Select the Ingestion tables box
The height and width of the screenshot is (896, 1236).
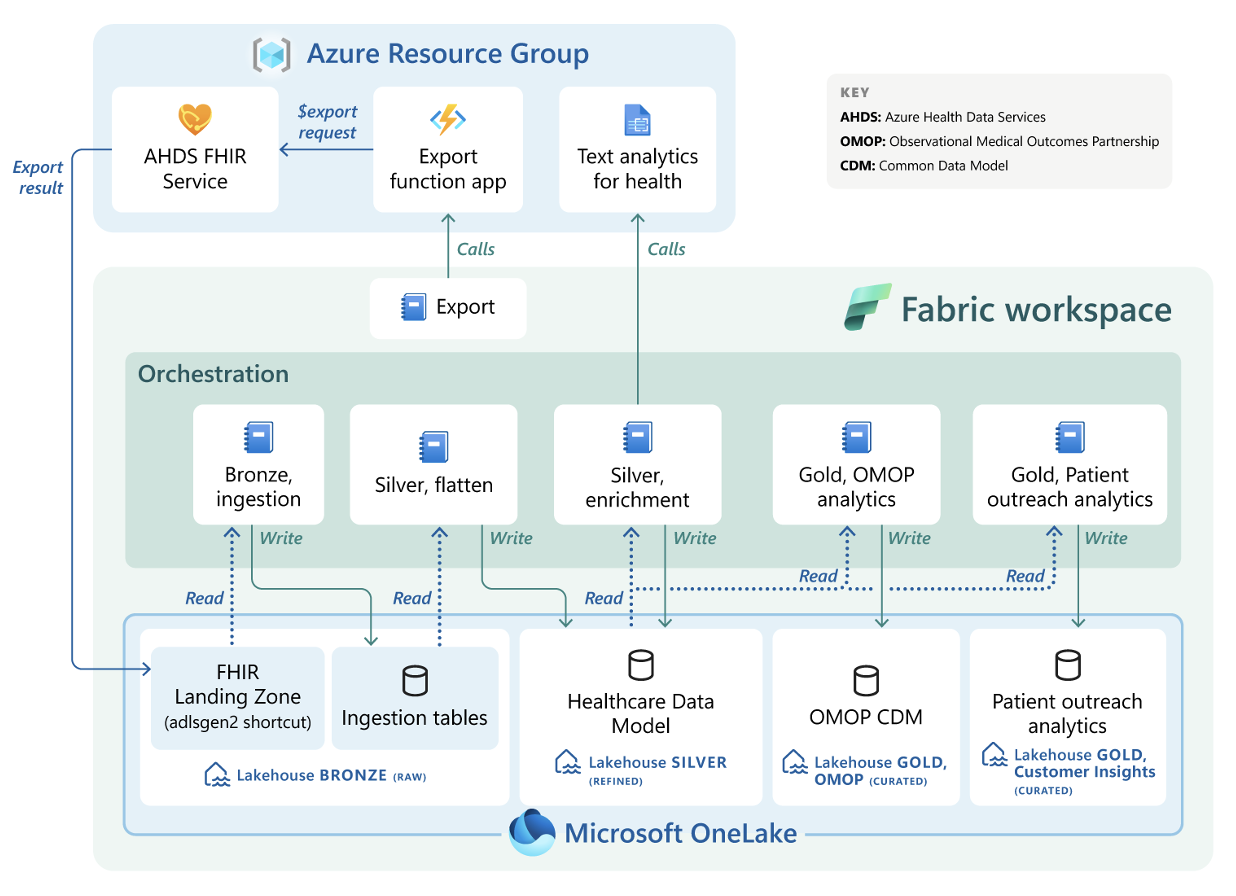(x=415, y=698)
